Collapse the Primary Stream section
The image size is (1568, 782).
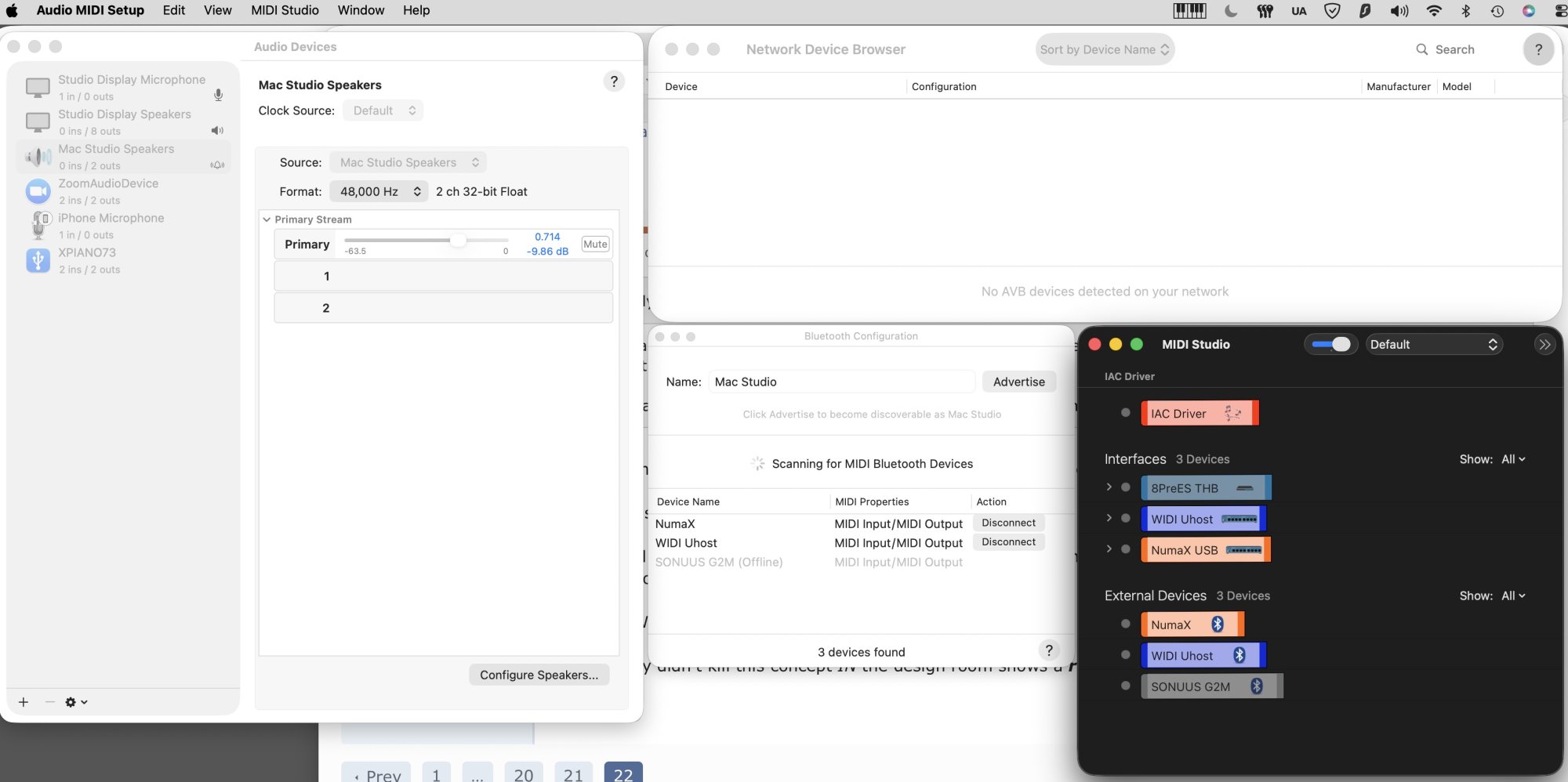[267, 219]
